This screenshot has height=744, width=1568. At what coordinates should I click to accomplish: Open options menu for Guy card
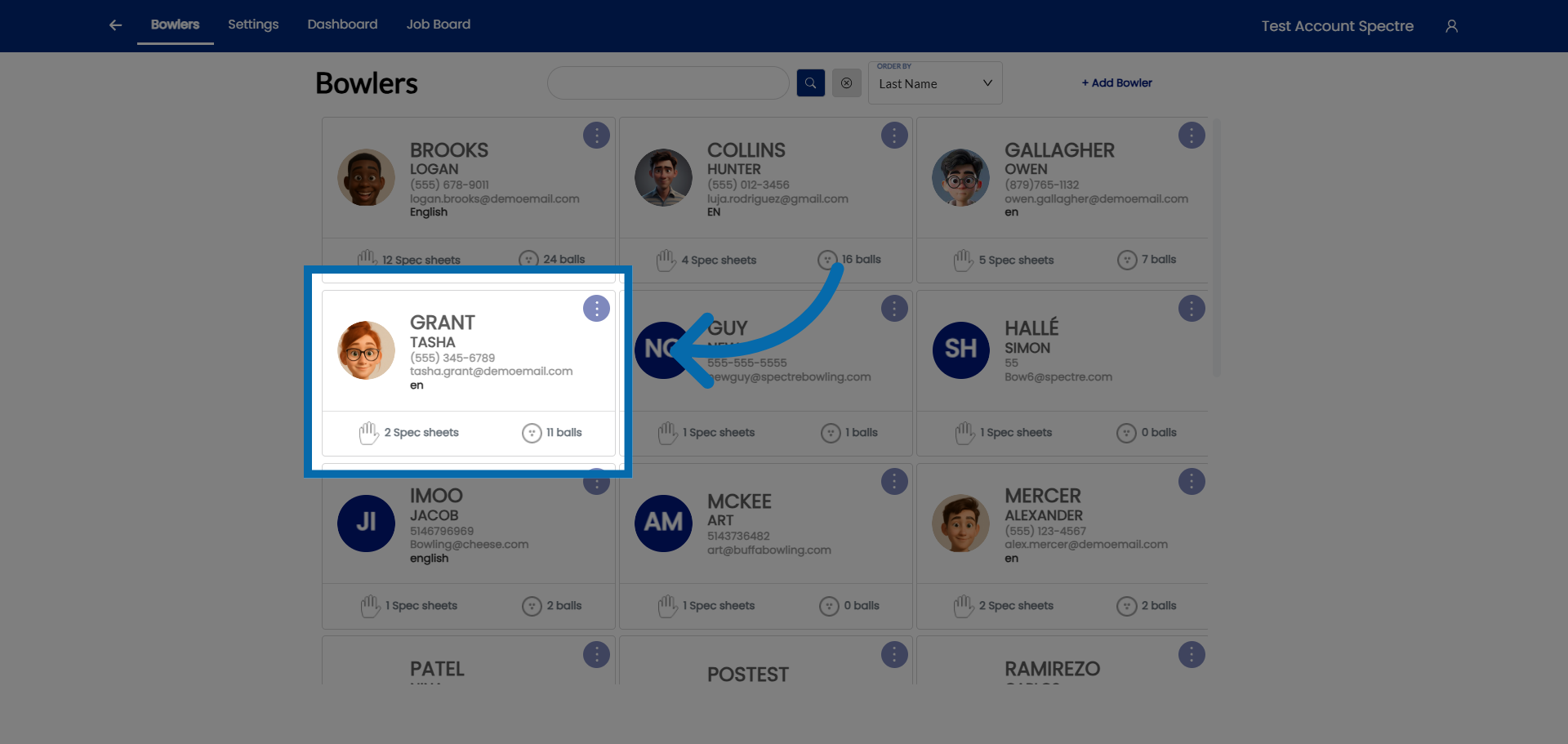[x=894, y=309]
